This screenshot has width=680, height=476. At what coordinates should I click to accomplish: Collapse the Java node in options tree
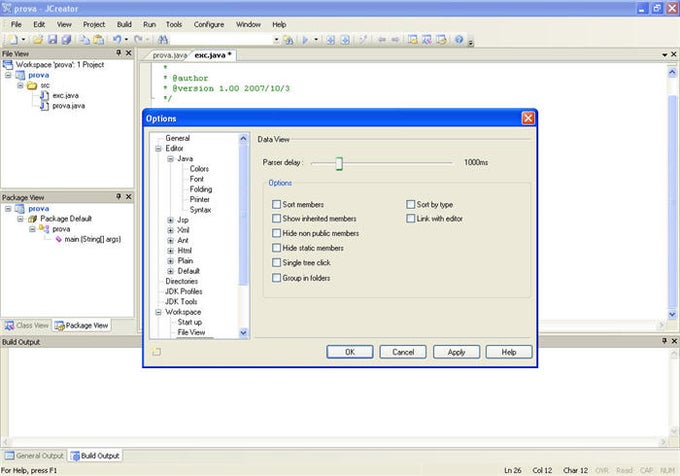click(x=170, y=158)
